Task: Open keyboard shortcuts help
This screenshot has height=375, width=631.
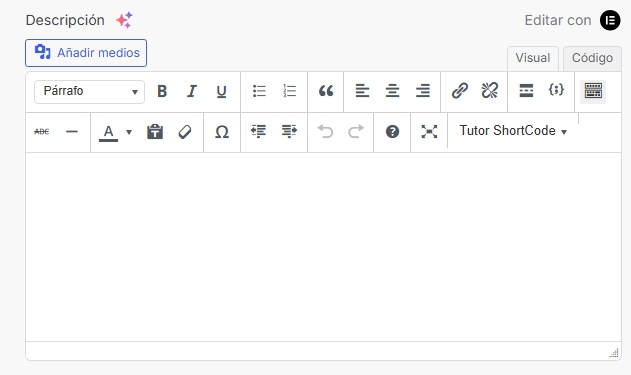Action: click(x=392, y=132)
